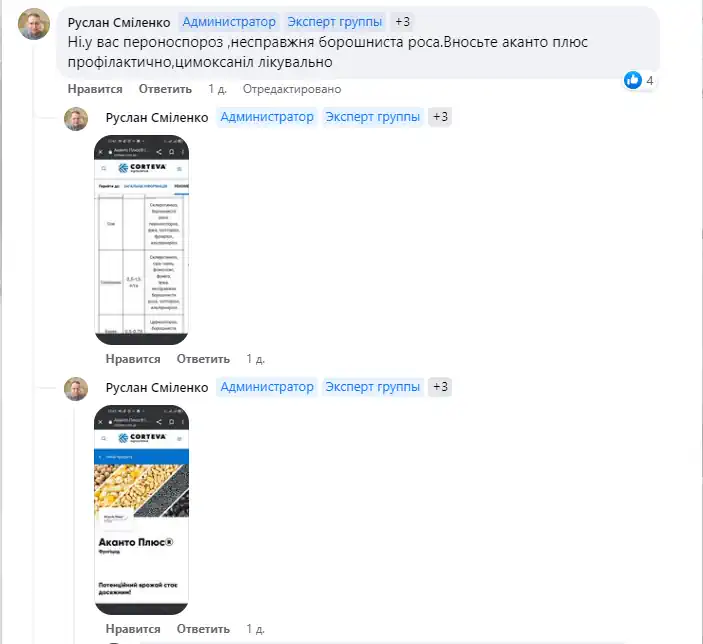Expand the +3 badges on the third reply
The image size is (703, 644).
point(440,387)
